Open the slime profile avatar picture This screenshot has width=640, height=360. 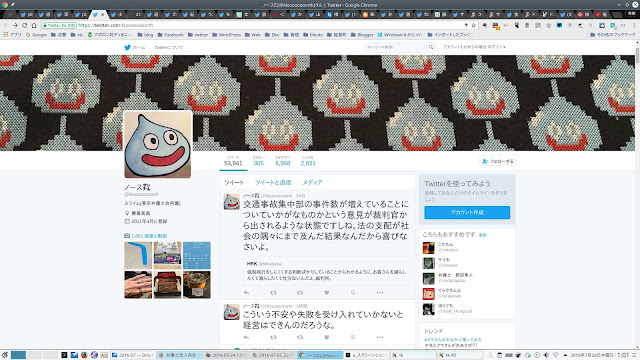(x=158, y=144)
